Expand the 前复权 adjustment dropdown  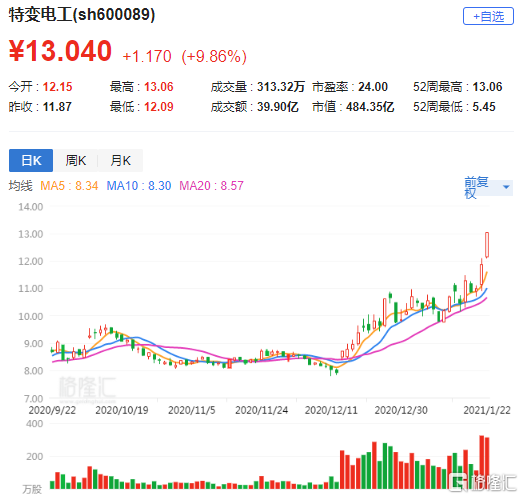(488, 187)
